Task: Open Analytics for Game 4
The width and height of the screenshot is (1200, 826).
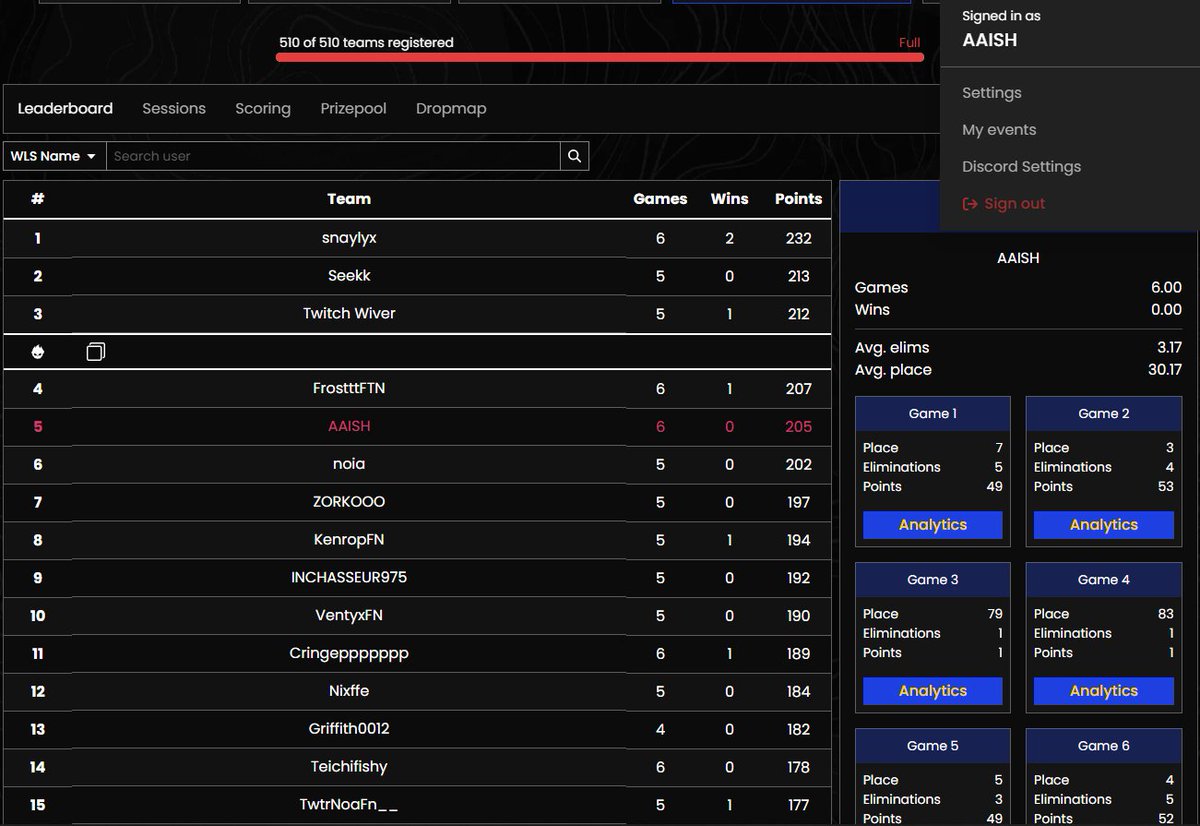Action: [x=1104, y=691]
